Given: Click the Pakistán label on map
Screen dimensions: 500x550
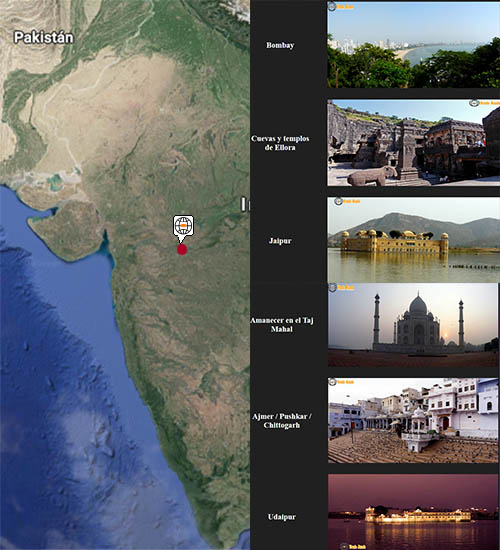Looking at the screenshot, I should point(44,38).
